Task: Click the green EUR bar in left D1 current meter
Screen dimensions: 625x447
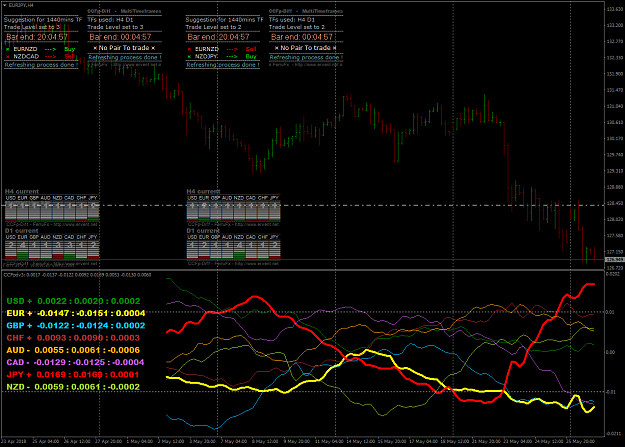Action: [x=23, y=255]
